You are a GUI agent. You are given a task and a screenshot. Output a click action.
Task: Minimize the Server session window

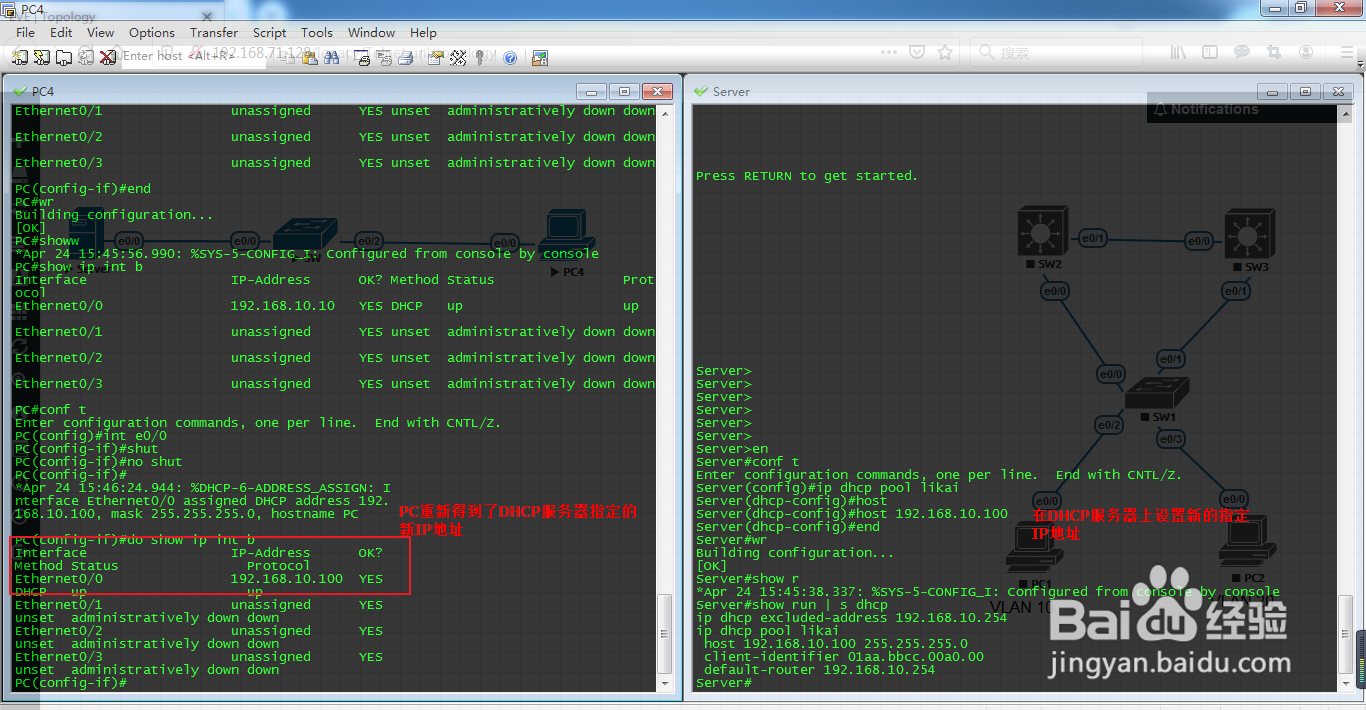(1273, 91)
